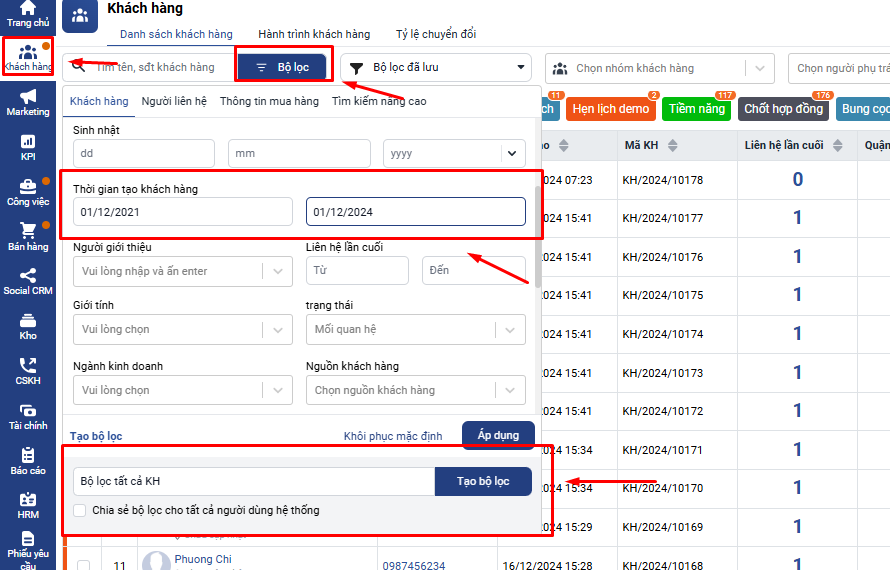Screen dimensions: 890x570
Task: Open Social CRM share icon
Action: coord(27,281)
